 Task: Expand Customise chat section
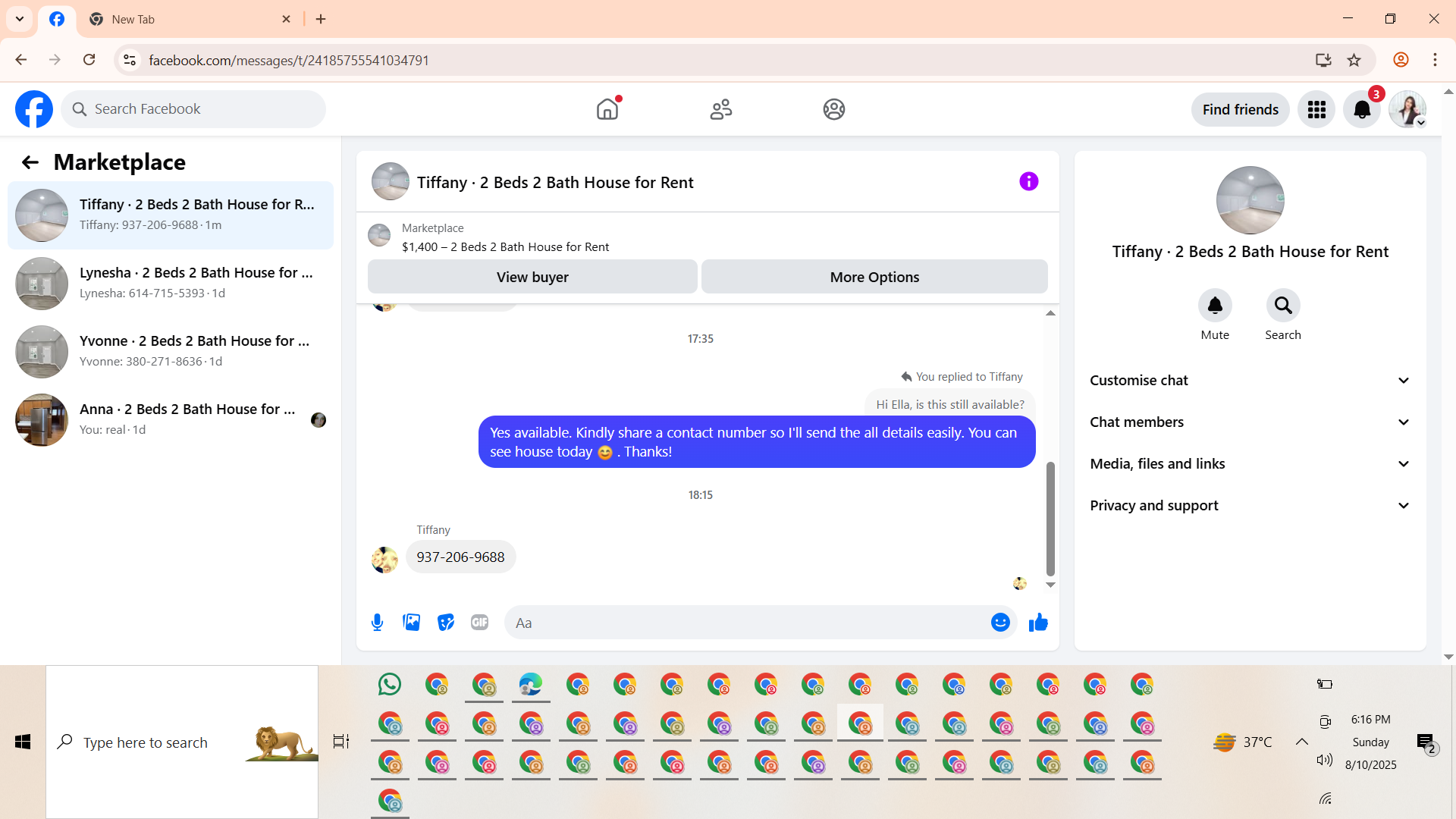click(1250, 381)
